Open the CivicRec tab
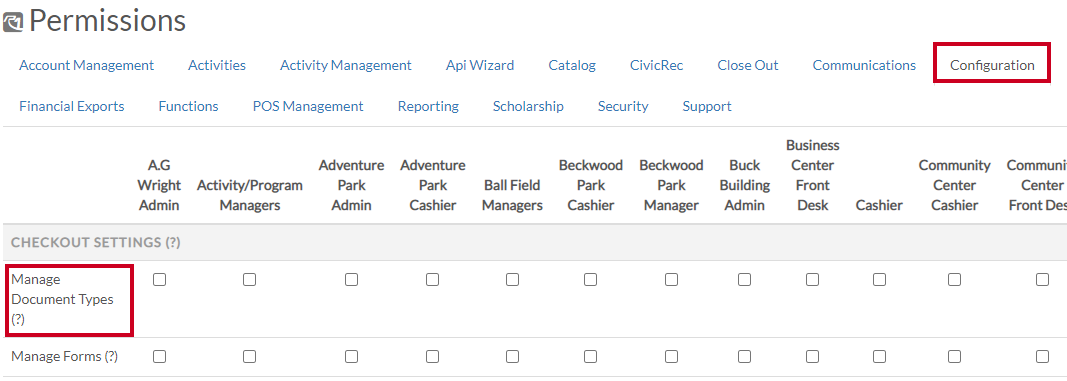The height and width of the screenshot is (381, 1067). pyautogui.click(x=657, y=65)
